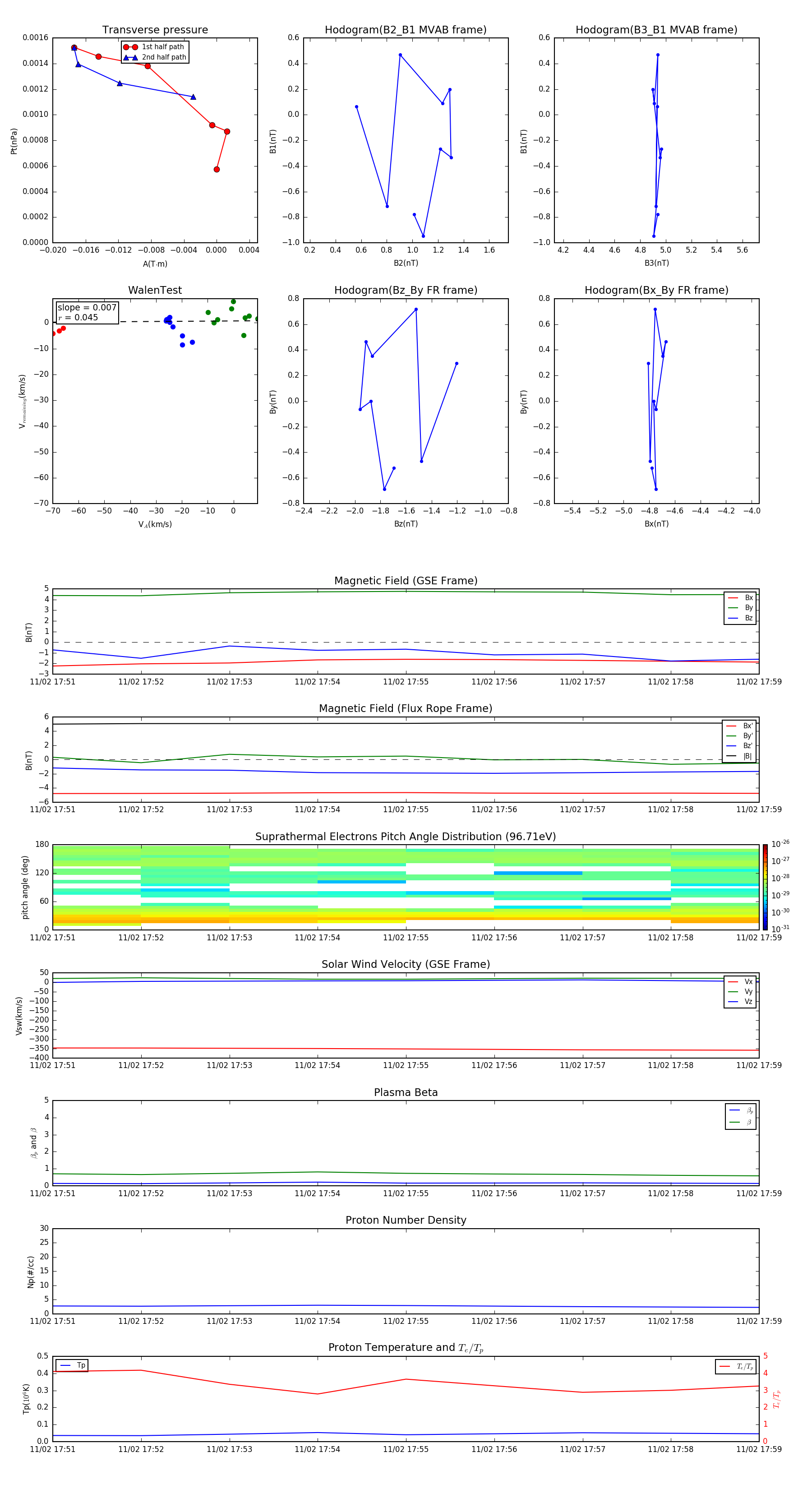Screen dimensions: 812x1489
Task: Click the WalenTest plot title
Action: (x=155, y=290)
